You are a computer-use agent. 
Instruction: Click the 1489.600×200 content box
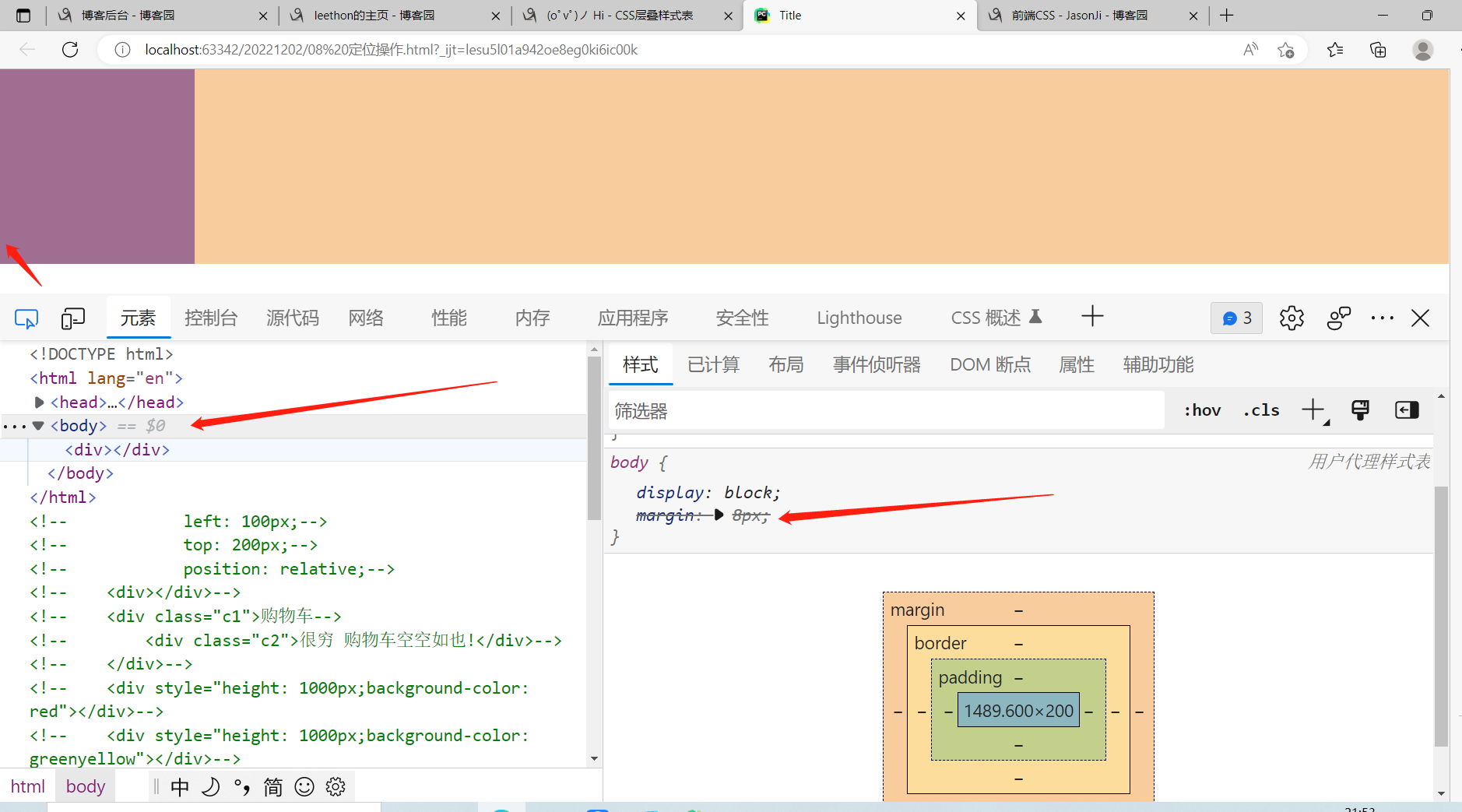click(1018, 711)
